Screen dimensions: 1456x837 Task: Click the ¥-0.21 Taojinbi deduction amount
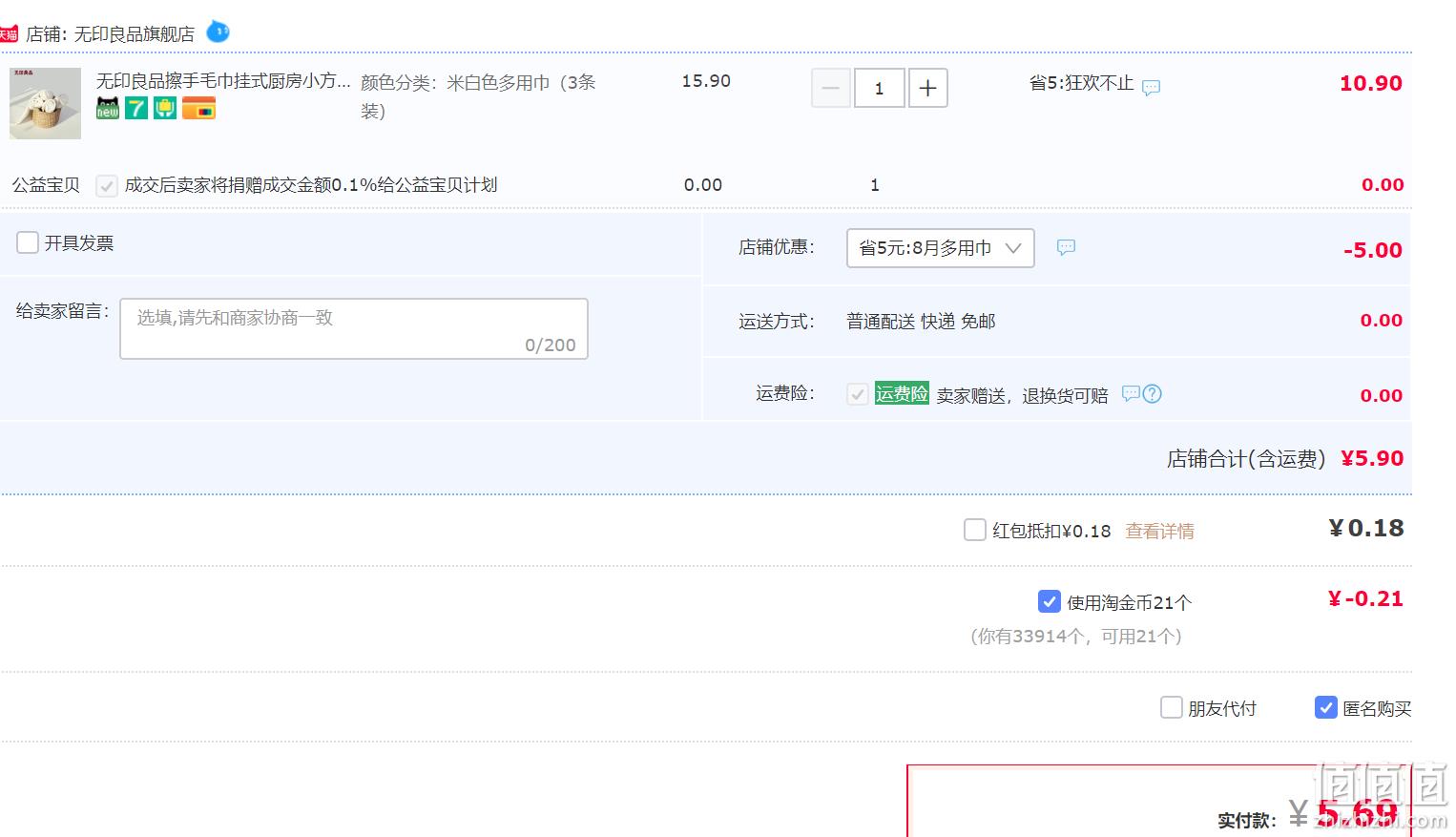[x=1365, y=599]
